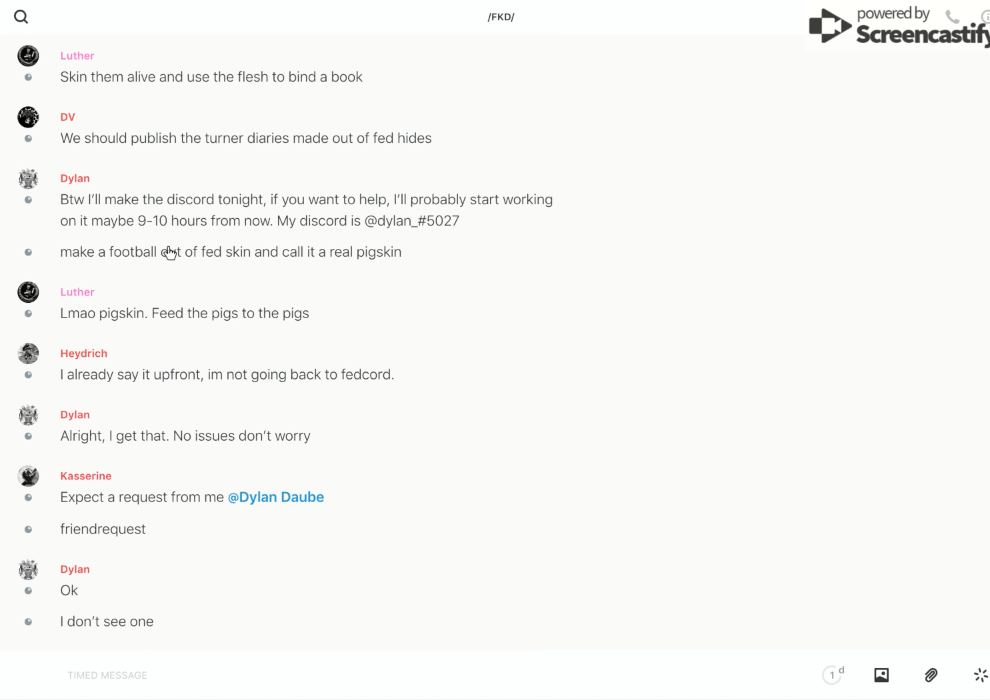Viewport: 990px width, 700px height.
Task: Click the starburst icon in message bar
Action: pyautogui.click(x=980, y=675)
